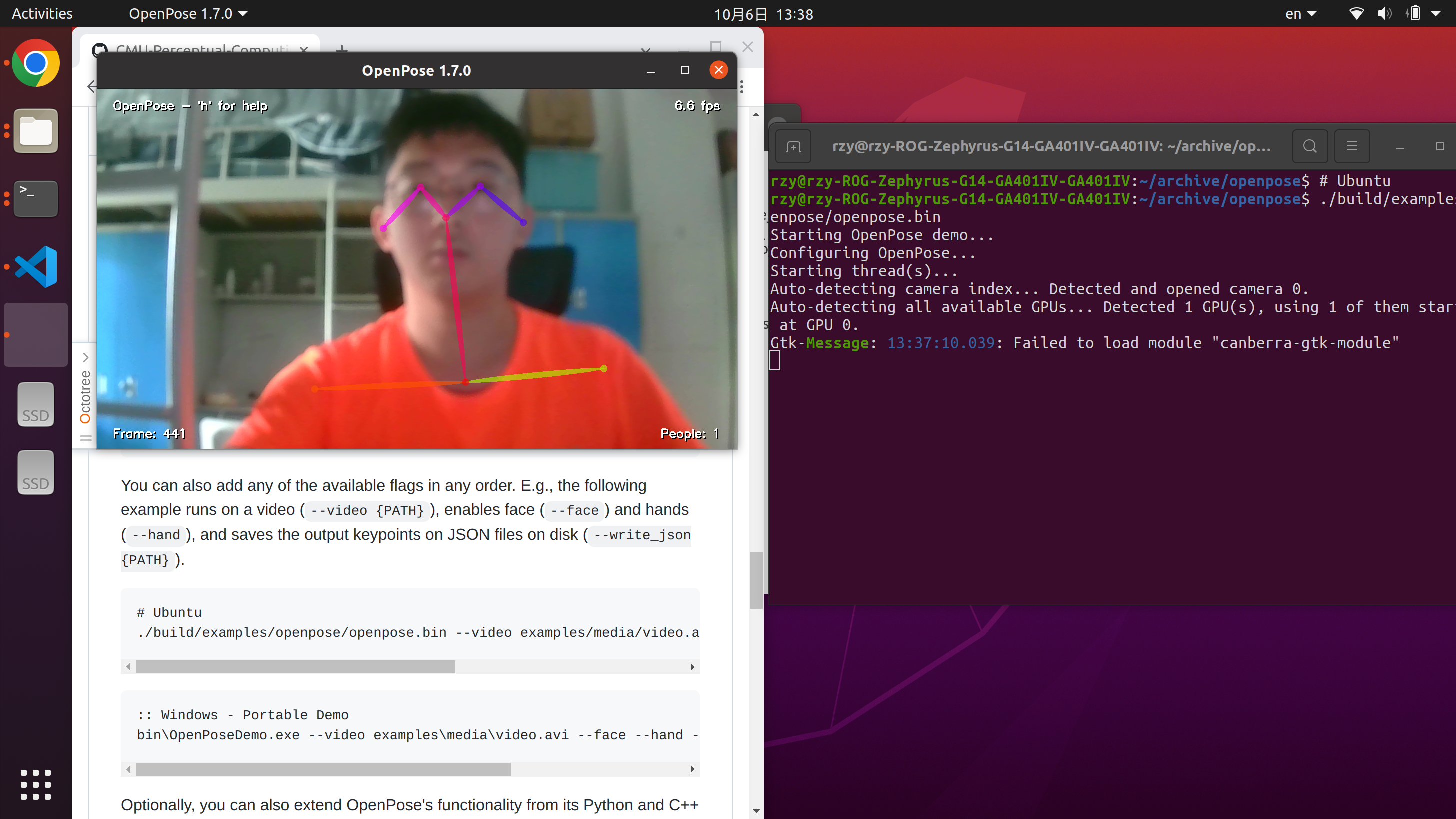Maximize the terminal window
This screenshot has height=819, width=1456.
pos(1440,147)
